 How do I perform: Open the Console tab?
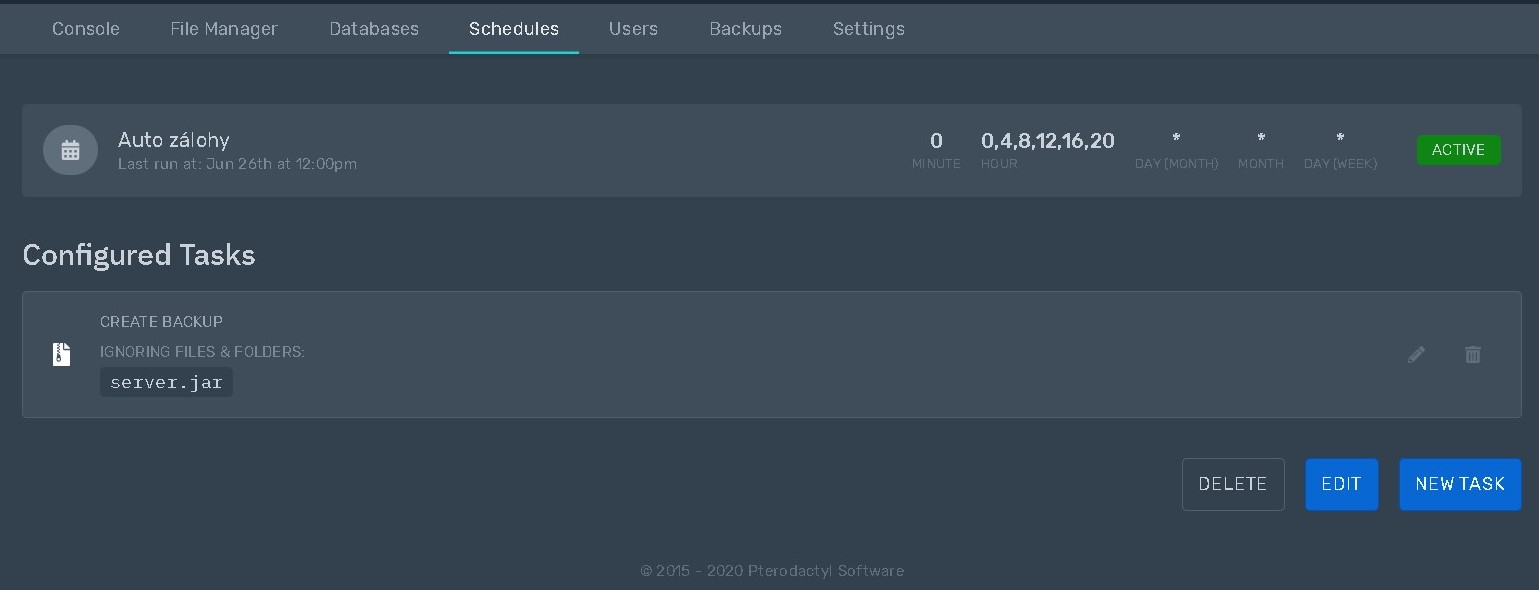click(85, 29)
